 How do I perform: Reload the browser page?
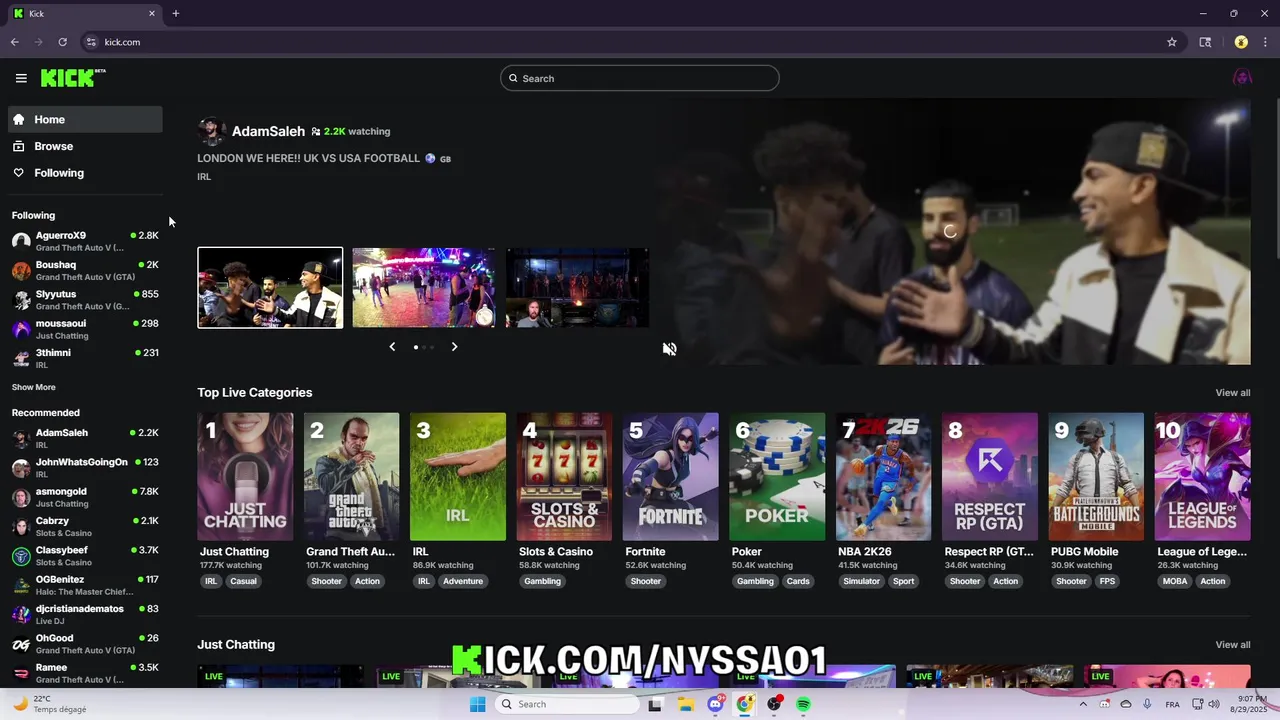pyautogui.click(x=62, y=42)
